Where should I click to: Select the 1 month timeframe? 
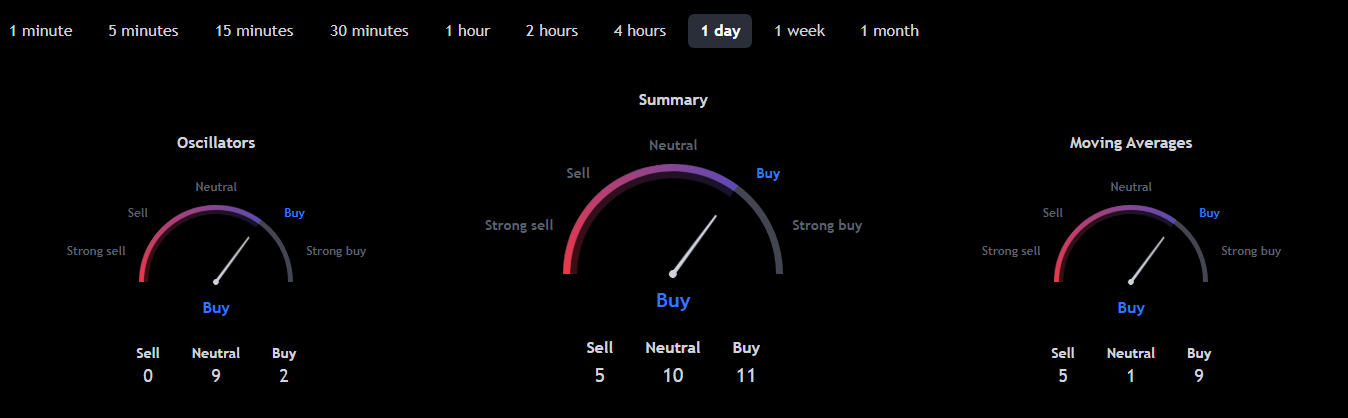pos(889,31)
